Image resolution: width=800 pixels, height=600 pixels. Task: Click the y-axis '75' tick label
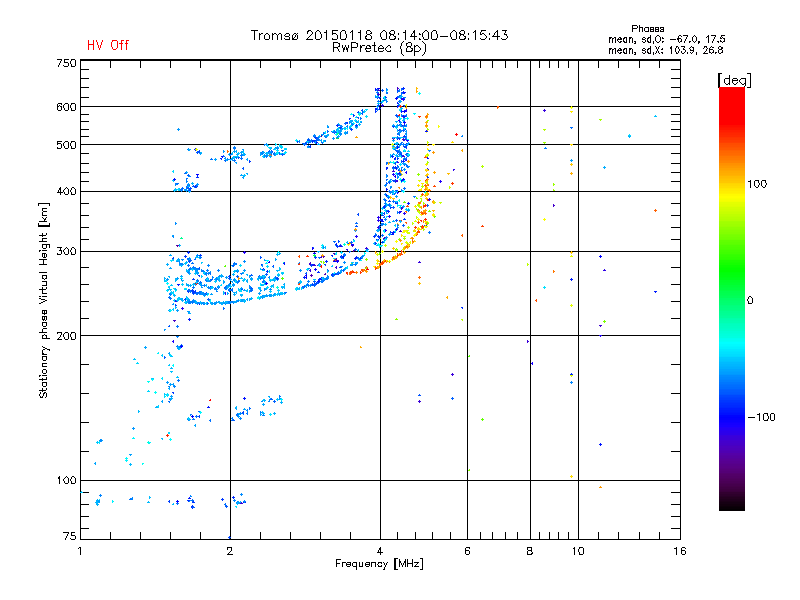70,536
